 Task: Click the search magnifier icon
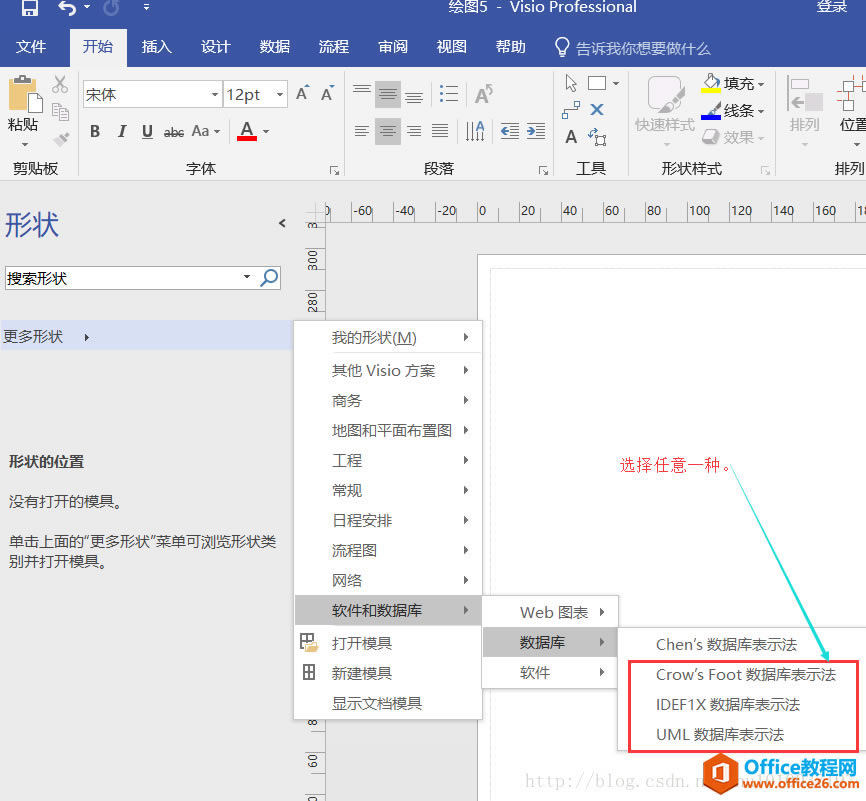[269, 278]
